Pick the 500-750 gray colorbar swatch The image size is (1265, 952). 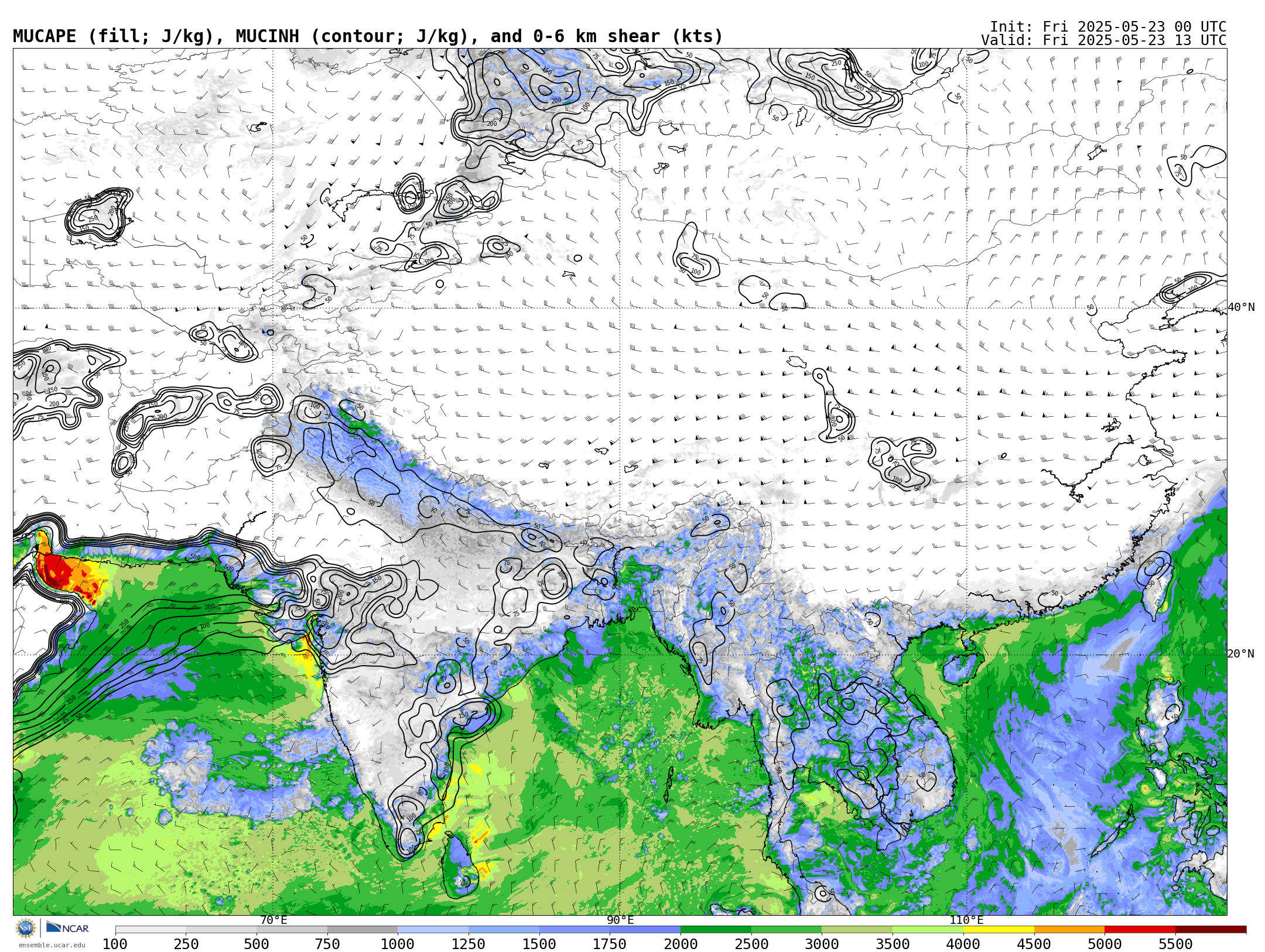coord(292,930)
